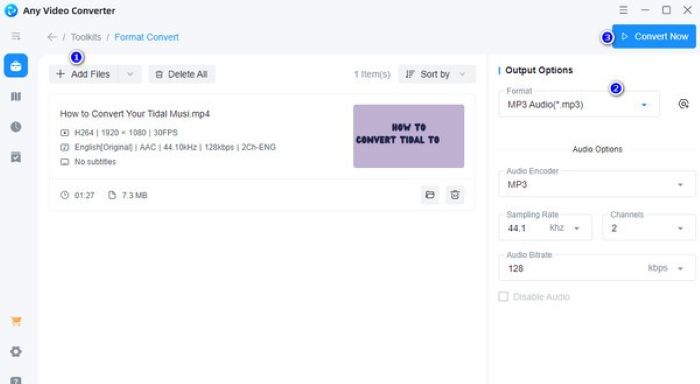Click the purple video thumbnail
The width and height of the screenshot is (700, 384).
408,136
